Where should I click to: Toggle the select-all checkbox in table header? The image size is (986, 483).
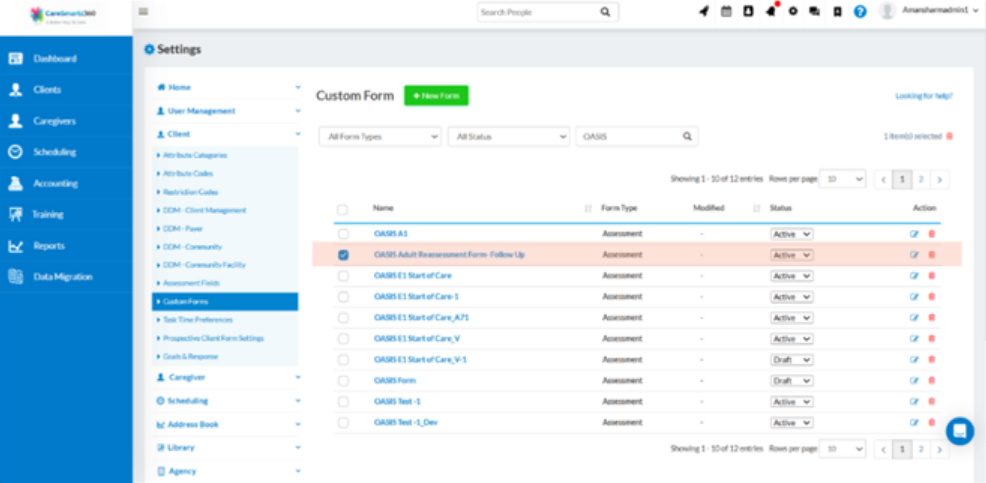[x=342, y=209]
